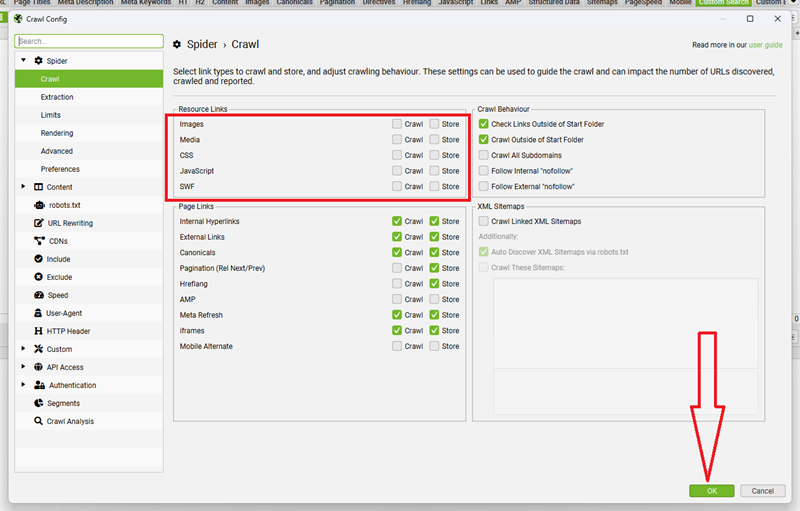The width and height of the screenshot is (800, 511).
Task: Click the HTTP Header H icon
Action: point(38,331)
